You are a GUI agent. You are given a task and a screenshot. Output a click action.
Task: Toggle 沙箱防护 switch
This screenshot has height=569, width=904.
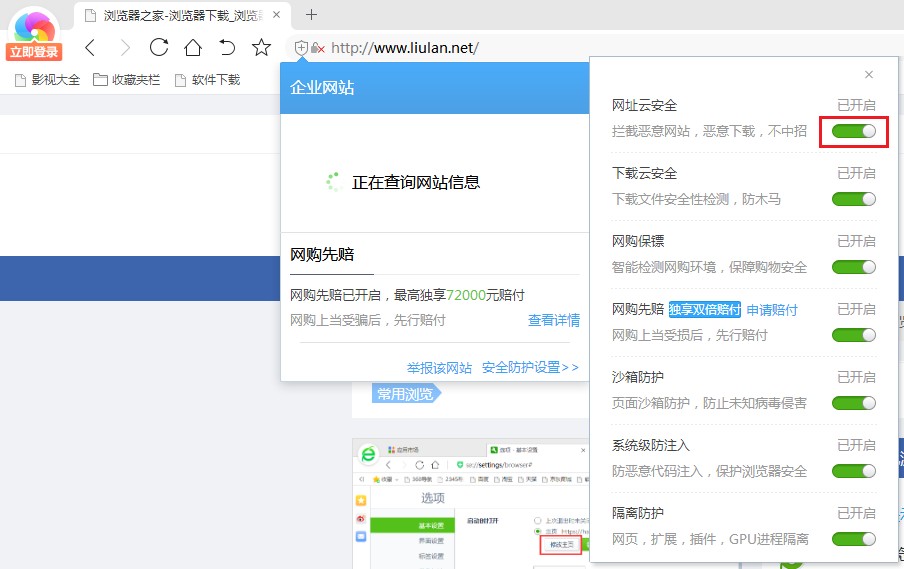(x=854, y=403)
